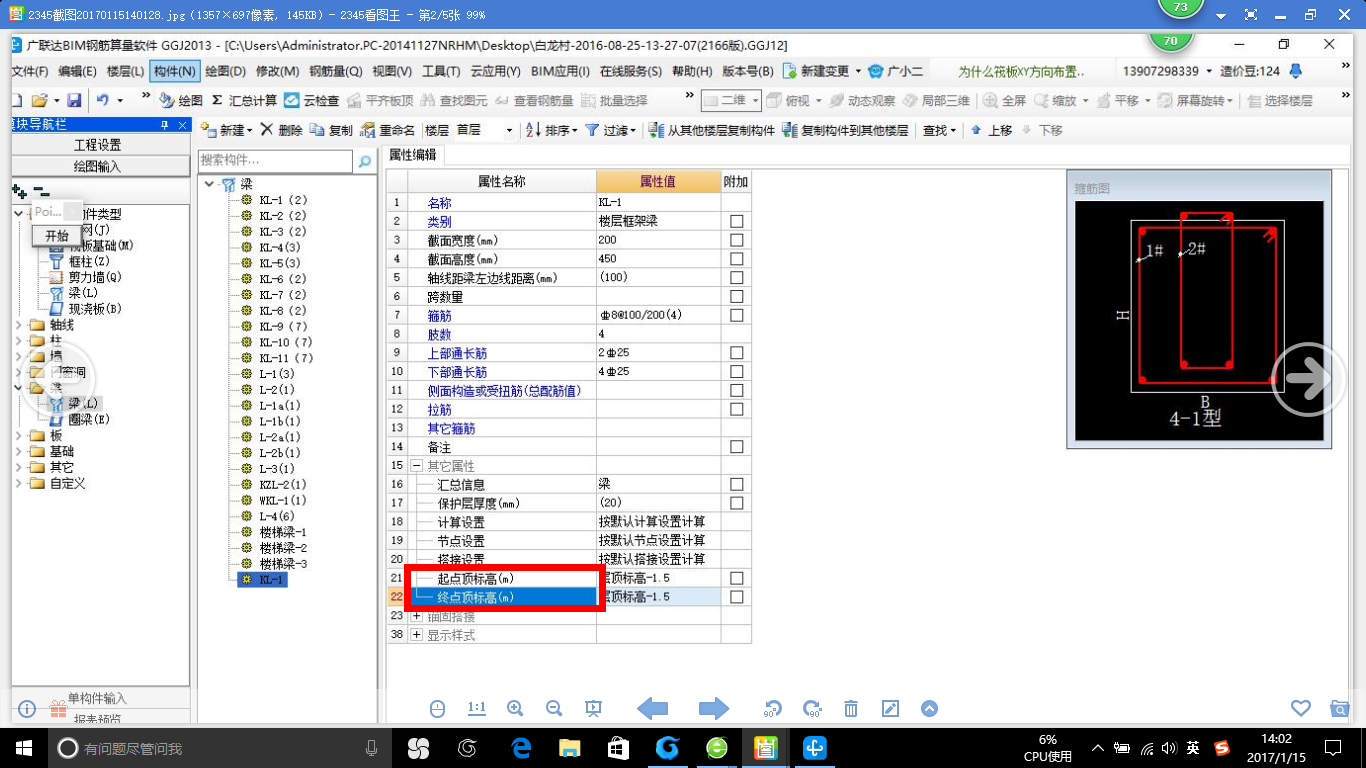Collapse the 其它属性 group

(x=417, y=466)
